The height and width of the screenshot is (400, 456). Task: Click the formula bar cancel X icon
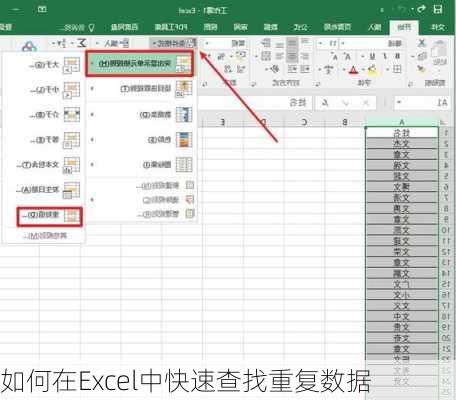366,103
